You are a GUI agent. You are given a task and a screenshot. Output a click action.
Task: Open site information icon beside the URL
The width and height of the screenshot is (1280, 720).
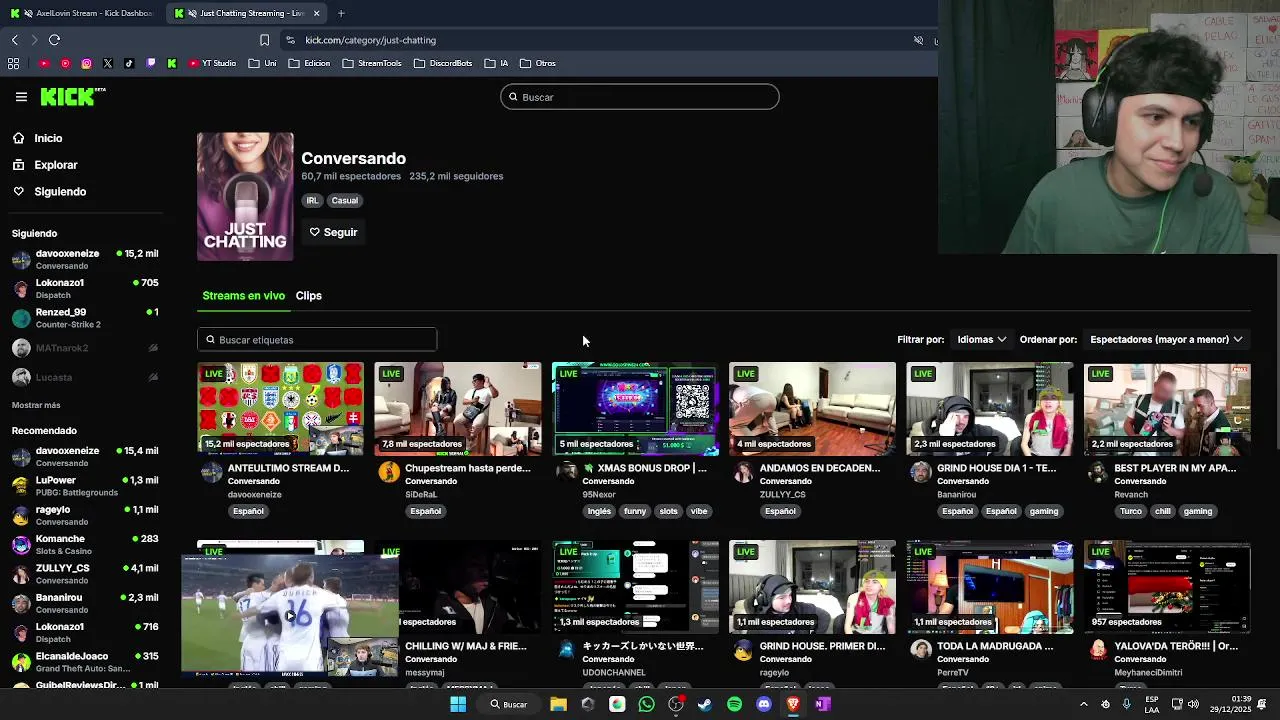[x=290, y=40]
